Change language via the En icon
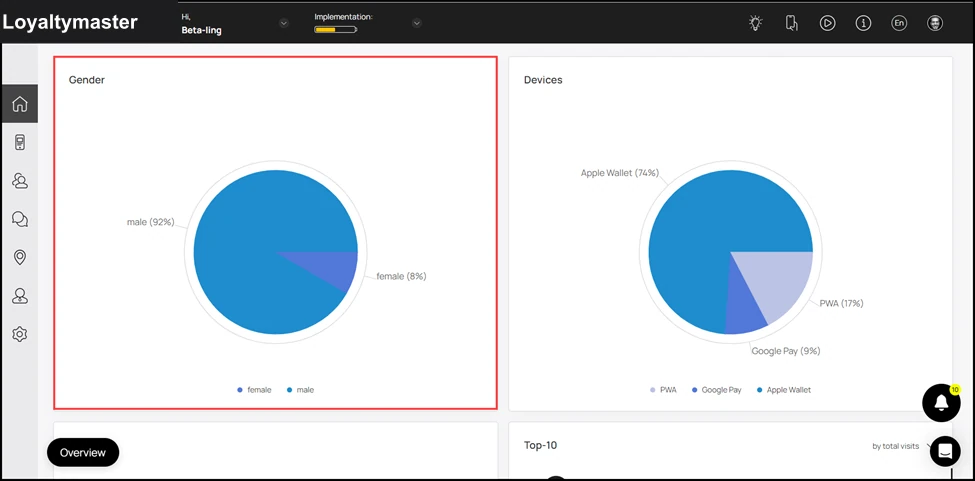 tap(899, 24)
